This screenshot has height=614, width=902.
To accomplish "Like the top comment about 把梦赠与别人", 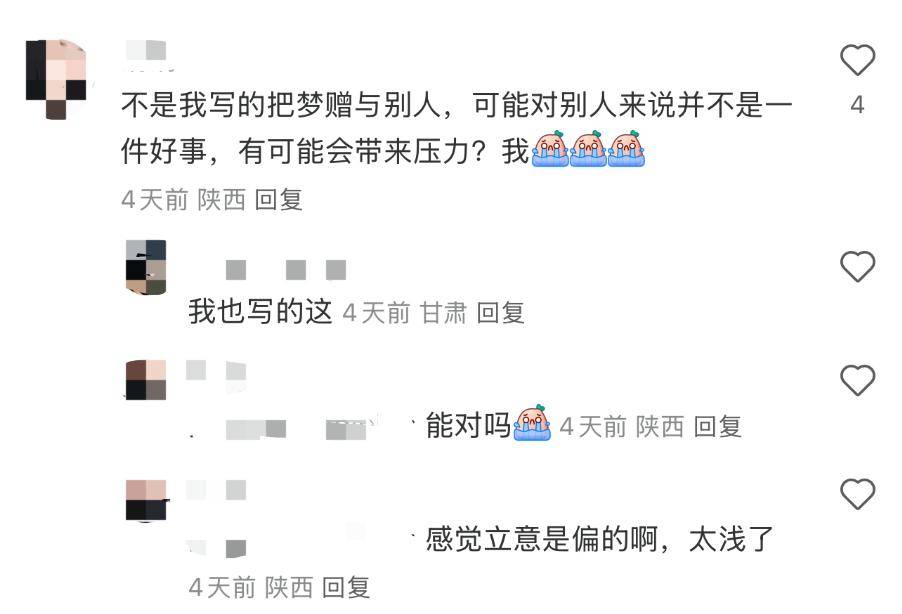I will pos(857,59).
